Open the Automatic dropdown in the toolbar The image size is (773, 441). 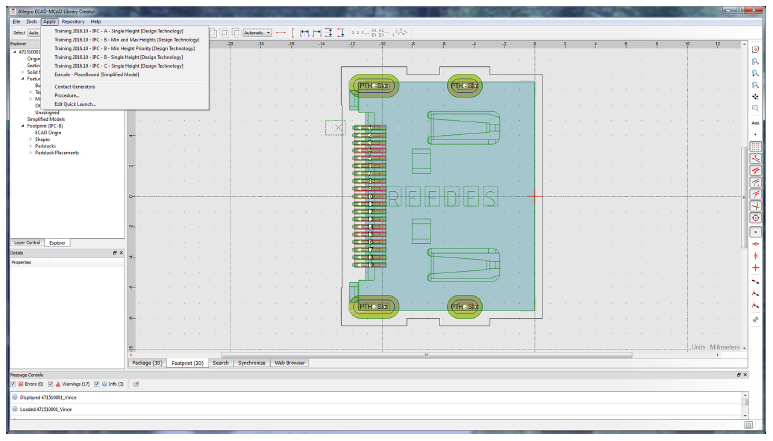pyautogui.click(x=257, y=32)
